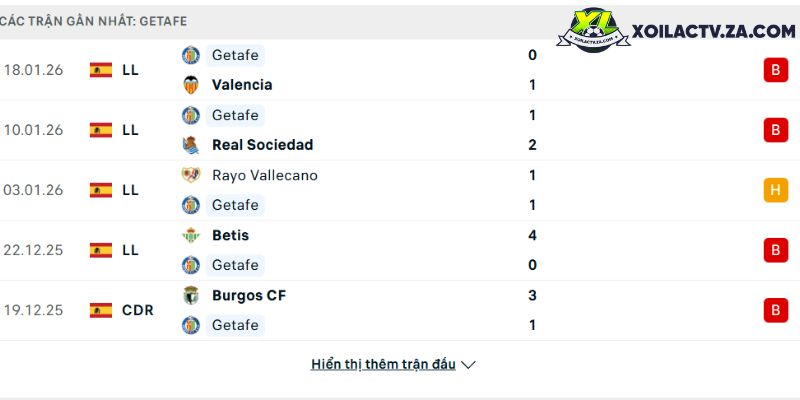800x400 pixels.
Task: Click Spain flag on the 18.01.26 row
Action: coord(101,70)
